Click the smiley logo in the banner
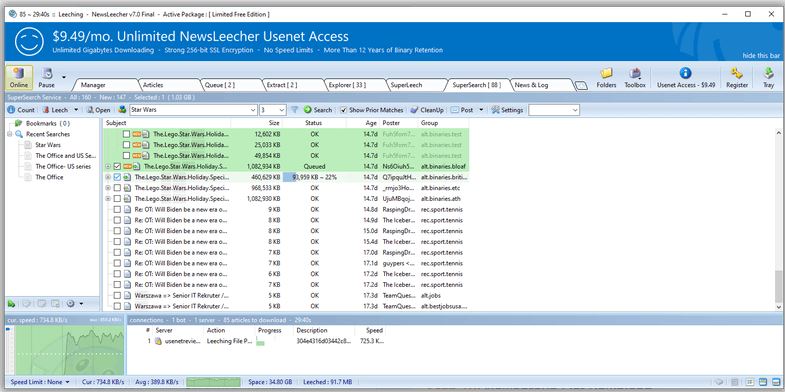785x392 pixels. (x=29, y=41)
